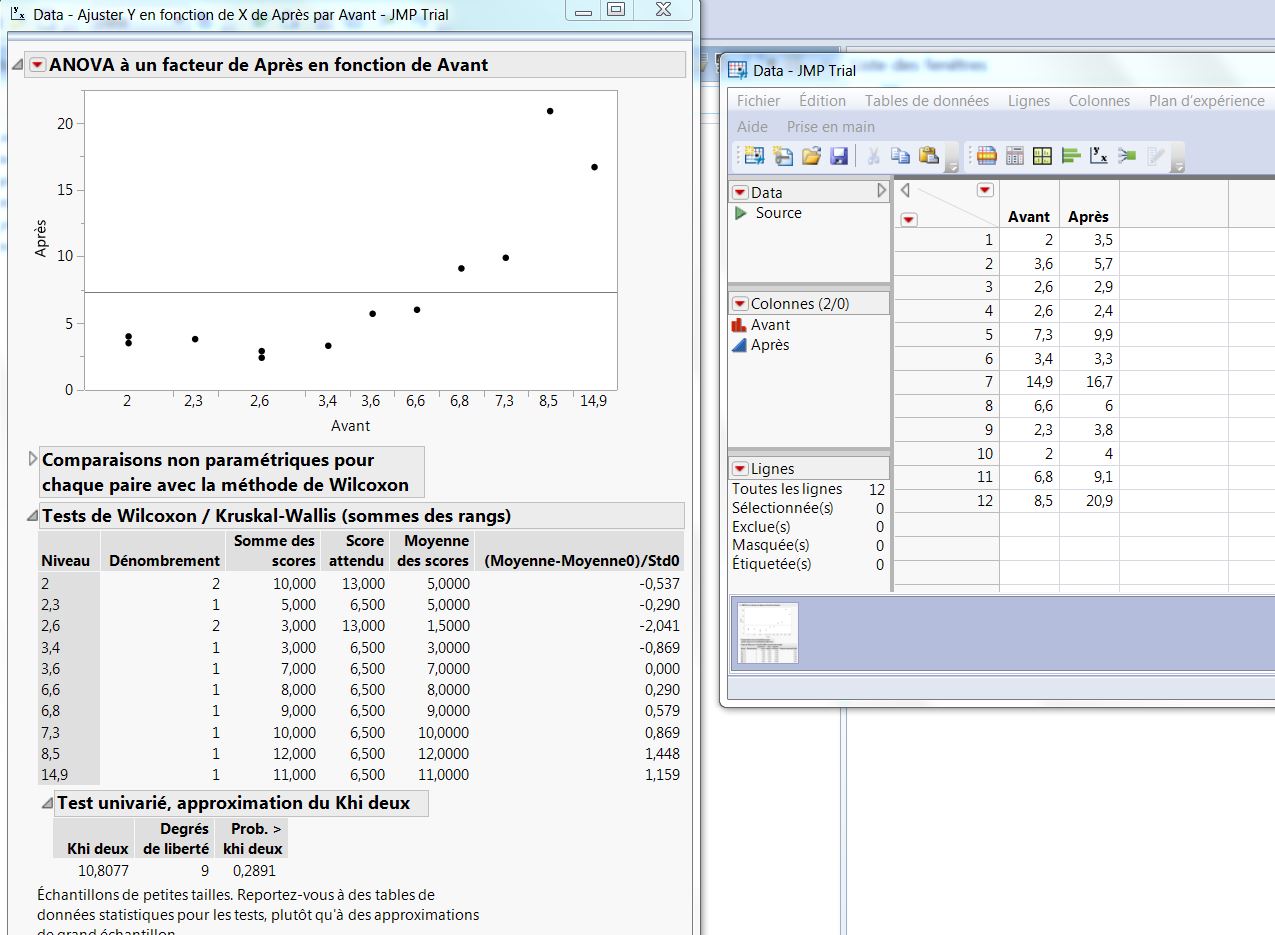Select the scatterplot window thumbnail preview

(769, 632)
